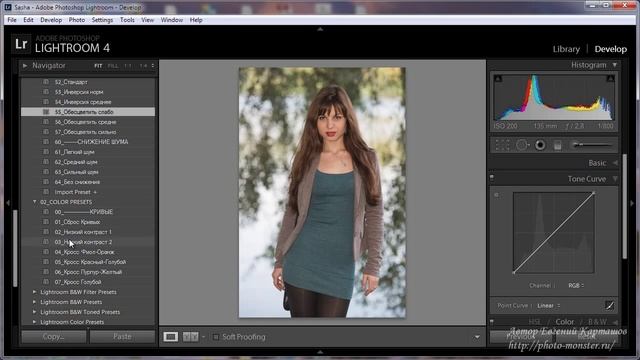Hide the top module picker panel arrow
The width and height of the screenshot is (640, 360).
[x=320, y=29]
